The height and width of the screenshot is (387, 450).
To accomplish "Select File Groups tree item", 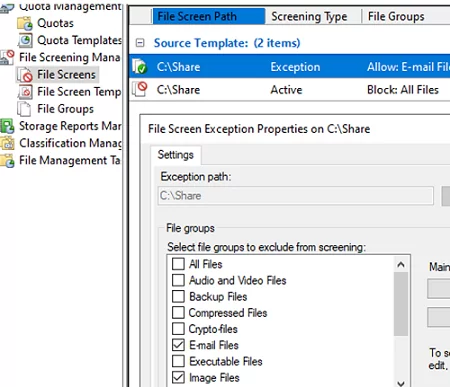I will (x=65, y=109).
